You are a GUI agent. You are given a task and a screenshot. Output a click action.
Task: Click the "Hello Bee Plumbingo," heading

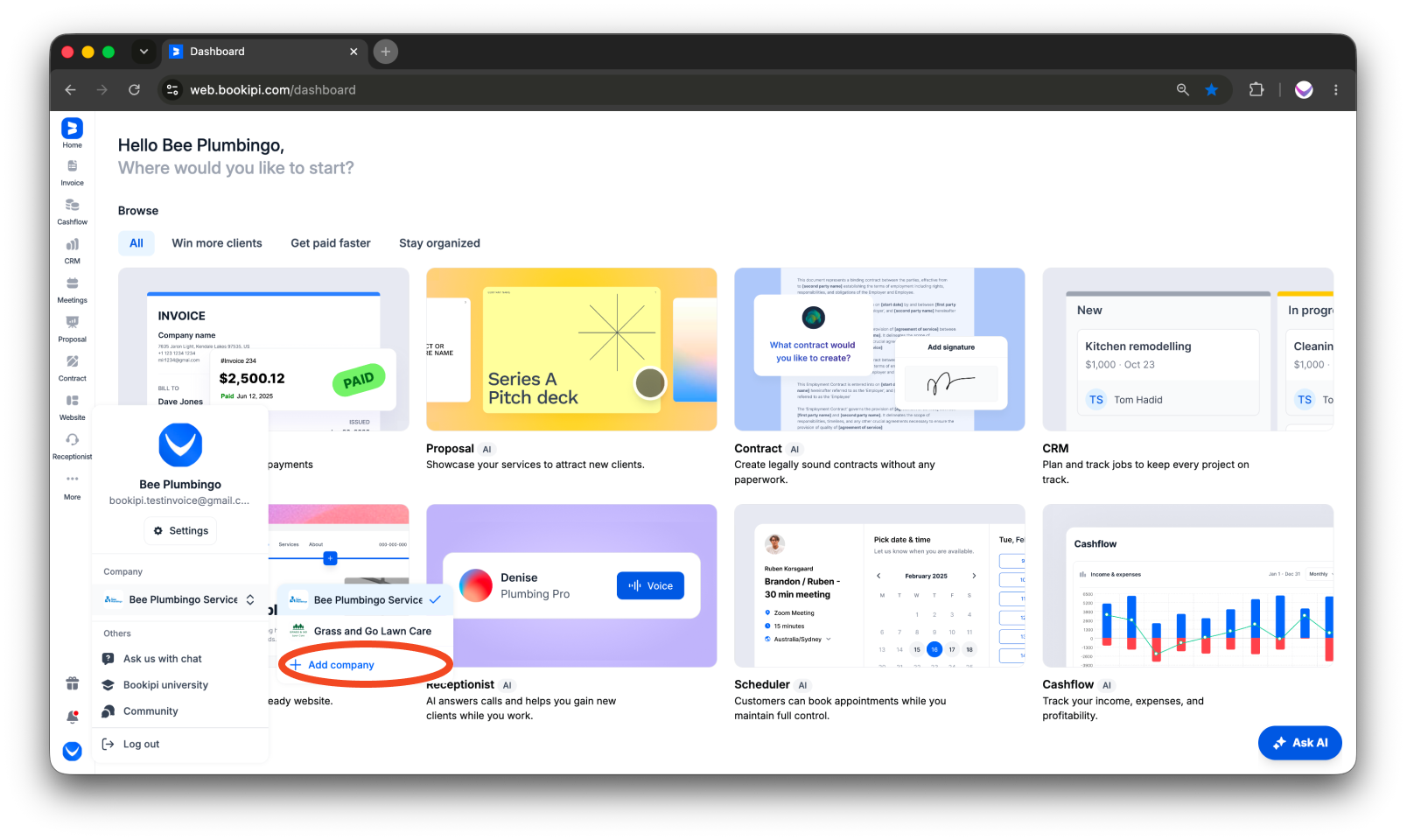point(201,145)
